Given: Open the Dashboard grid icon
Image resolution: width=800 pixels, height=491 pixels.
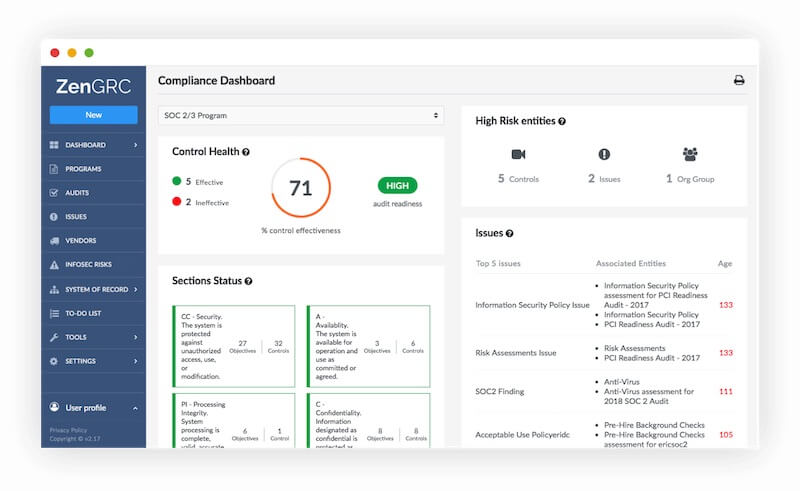Looking at the screenshot, I should click(54, 145).
